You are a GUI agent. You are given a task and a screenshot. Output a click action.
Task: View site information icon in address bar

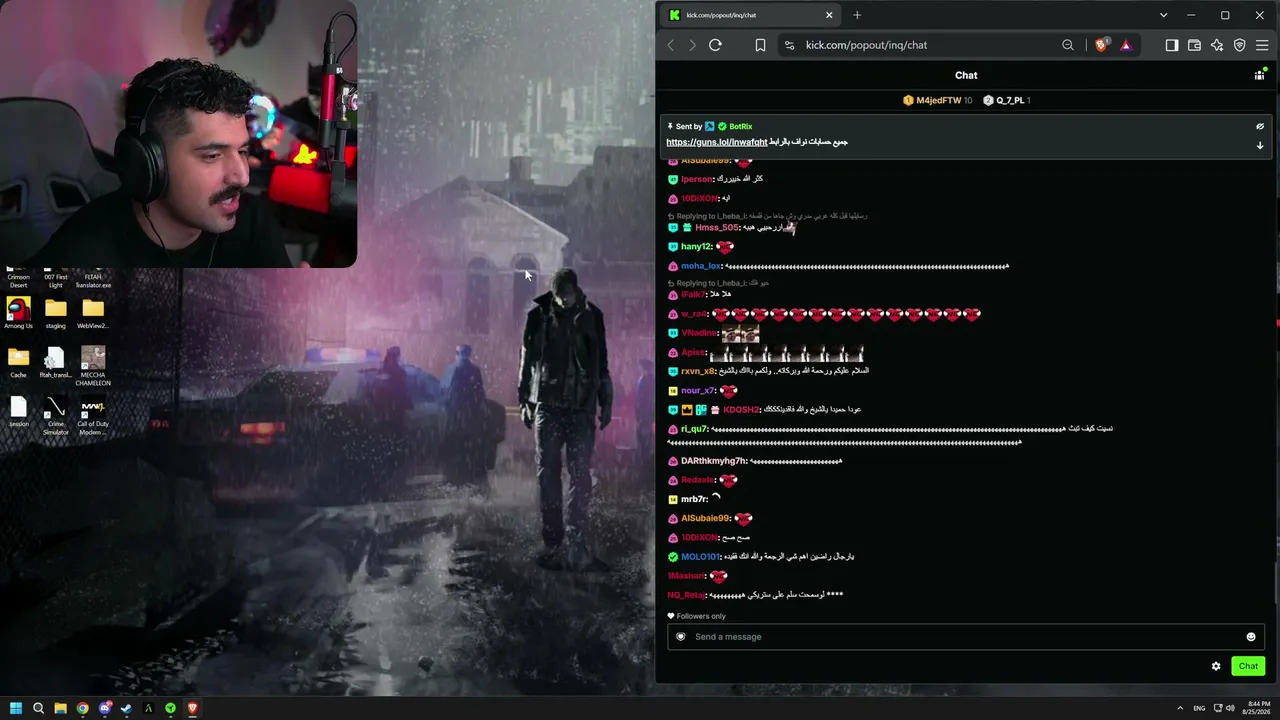pos(789,45)
